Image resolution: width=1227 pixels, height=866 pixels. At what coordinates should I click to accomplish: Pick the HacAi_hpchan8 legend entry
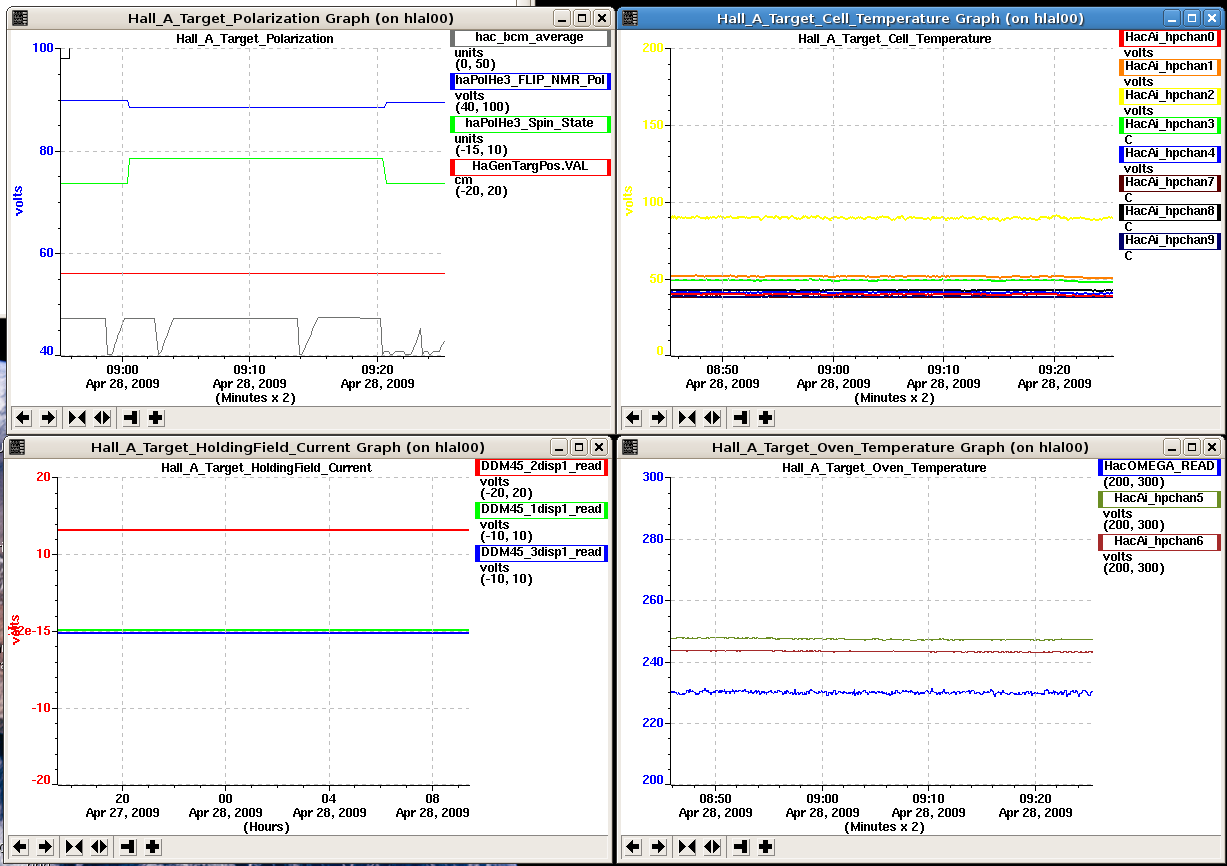click(1170, 212)
